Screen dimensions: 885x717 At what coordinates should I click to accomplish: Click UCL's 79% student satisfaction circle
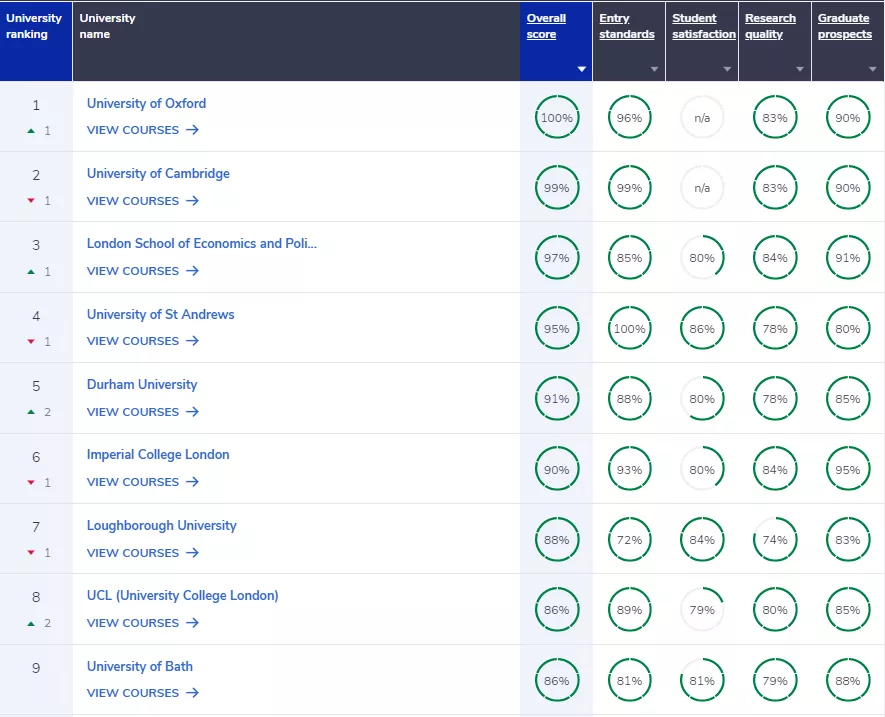(702, 610)
